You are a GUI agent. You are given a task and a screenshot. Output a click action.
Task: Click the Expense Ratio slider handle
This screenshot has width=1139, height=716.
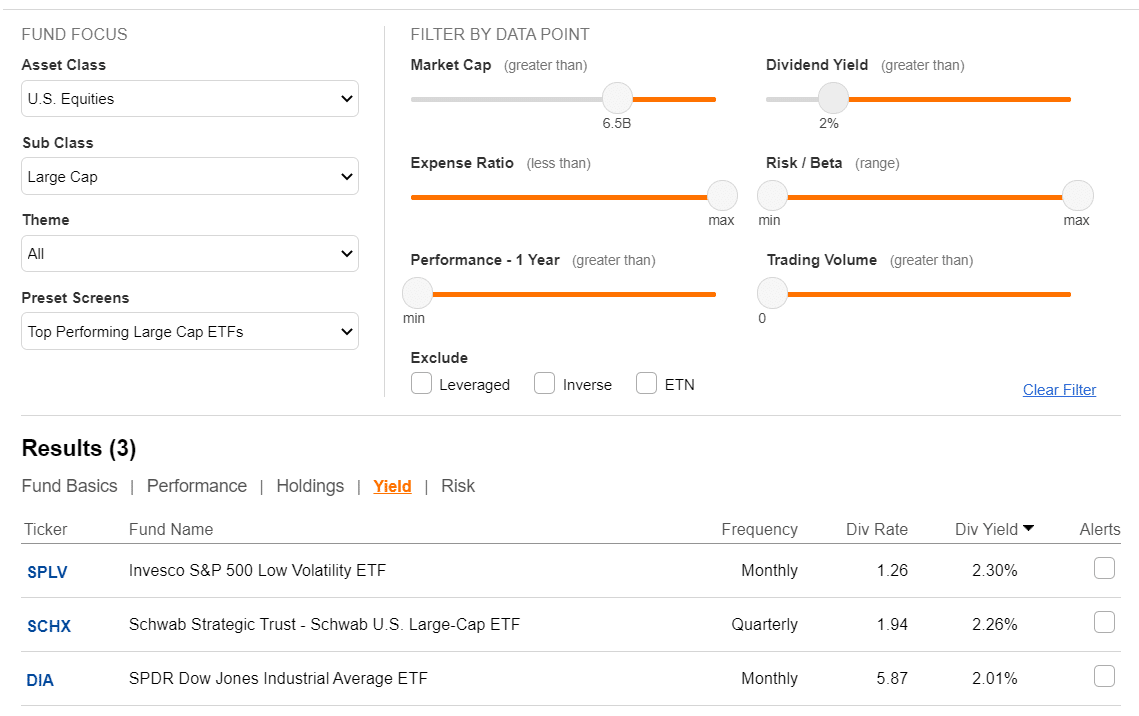[x=722, y=196]
